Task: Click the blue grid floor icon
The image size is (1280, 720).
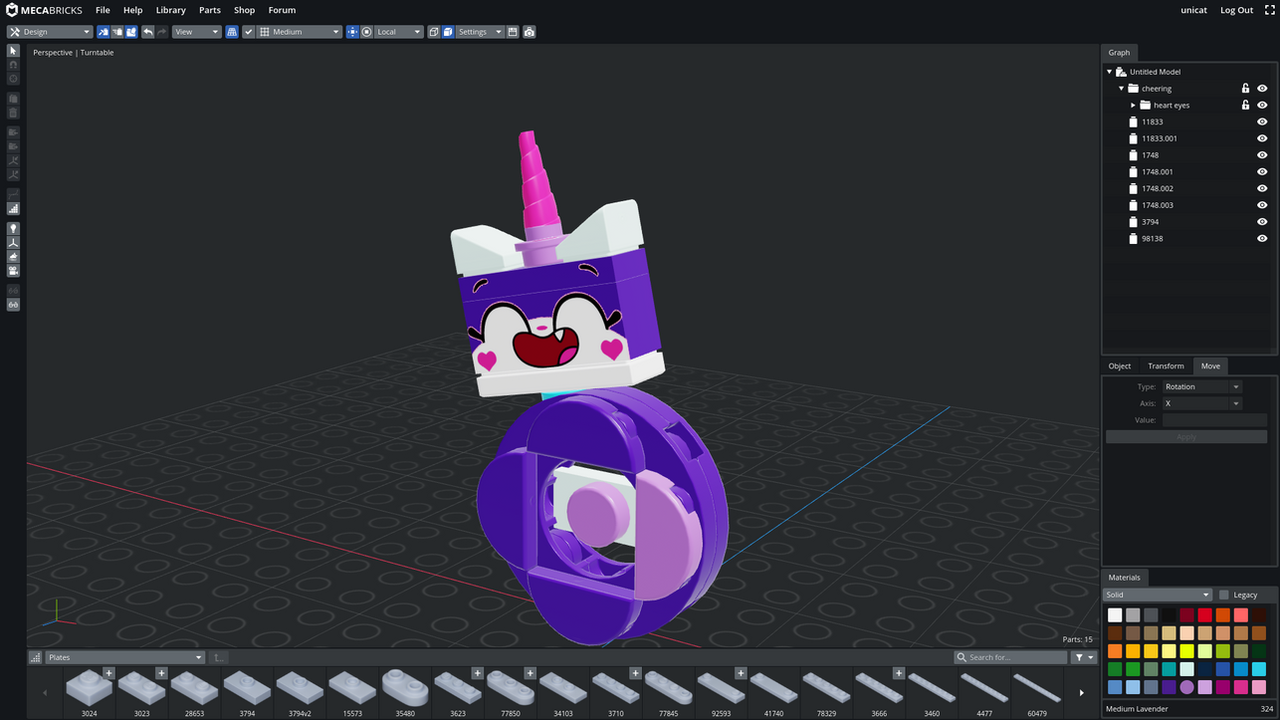Action: coord(232,32)
